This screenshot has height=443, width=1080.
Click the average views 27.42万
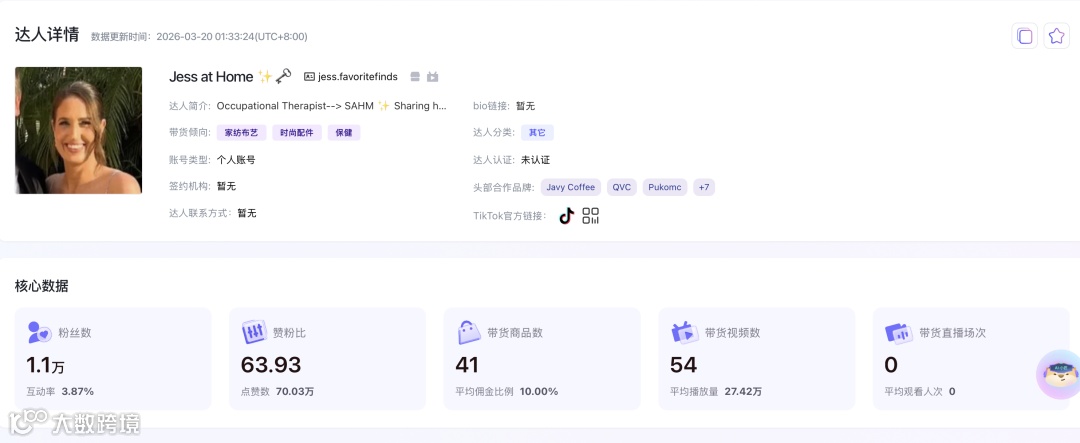pyautogui.click(x=743, y=391)
